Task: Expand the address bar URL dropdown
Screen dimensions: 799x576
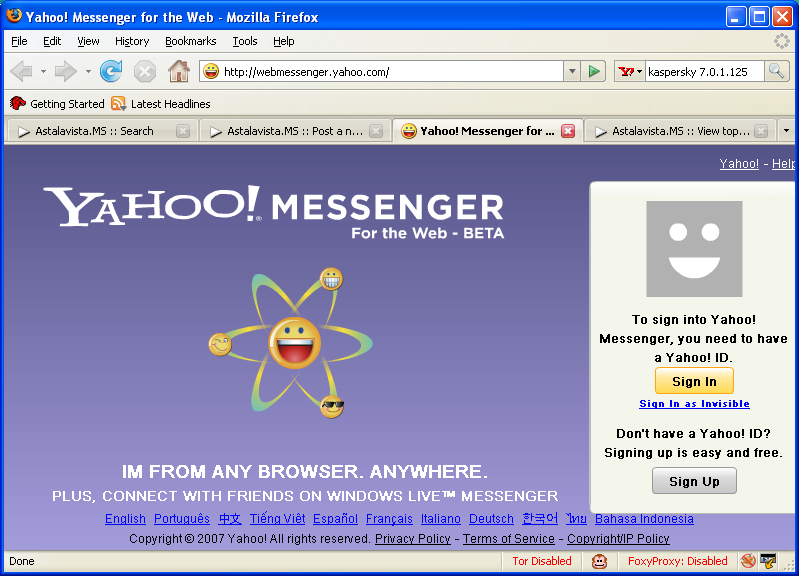Action: [572, 71]
